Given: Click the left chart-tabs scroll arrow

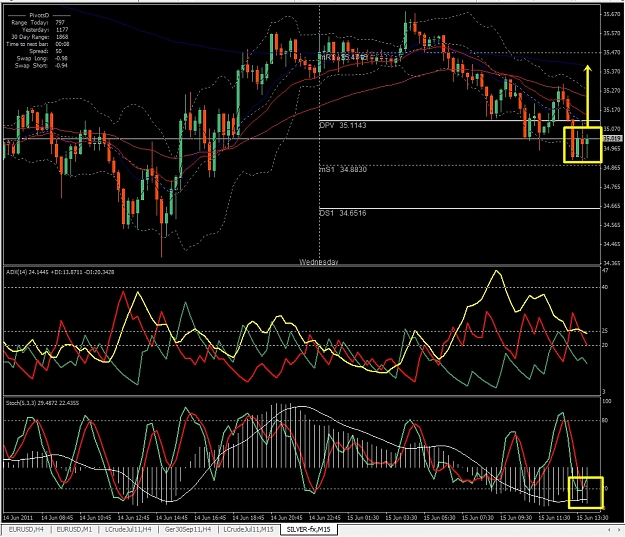Looking at the screenshot, I should pyautogui.click(x=609, y=529).
